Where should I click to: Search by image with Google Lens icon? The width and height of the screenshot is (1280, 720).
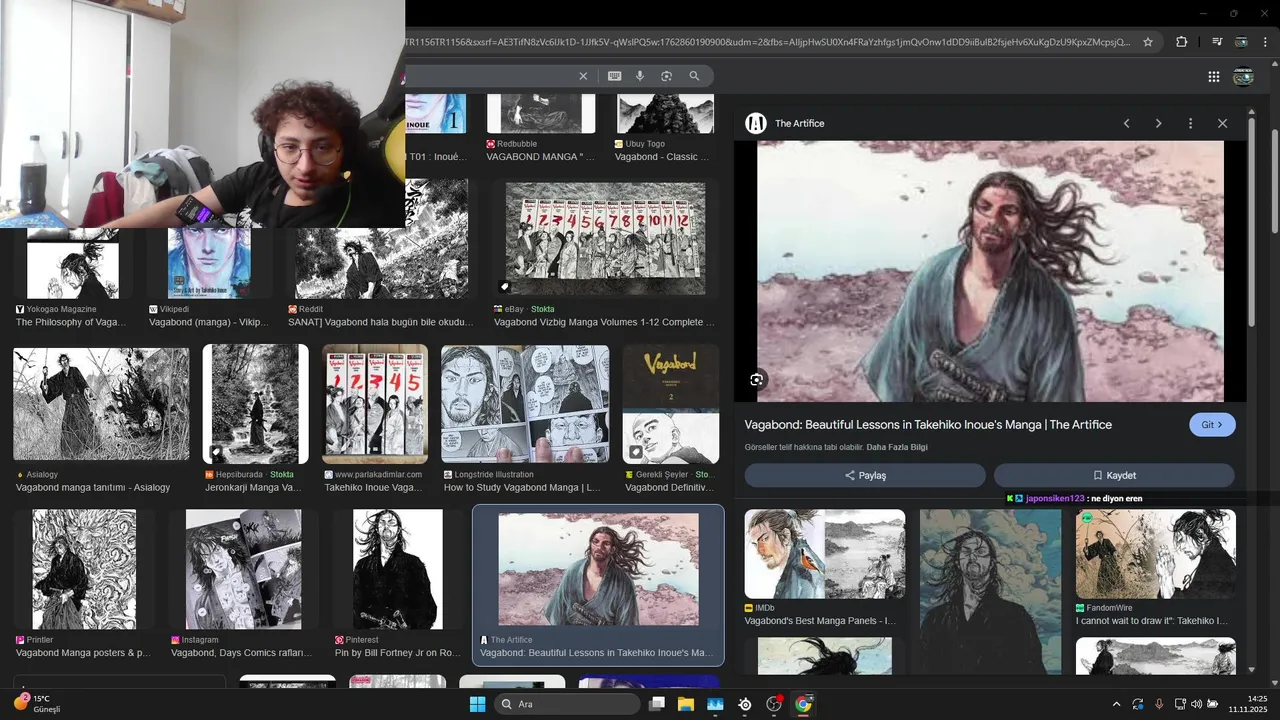[x=666, y=76]
